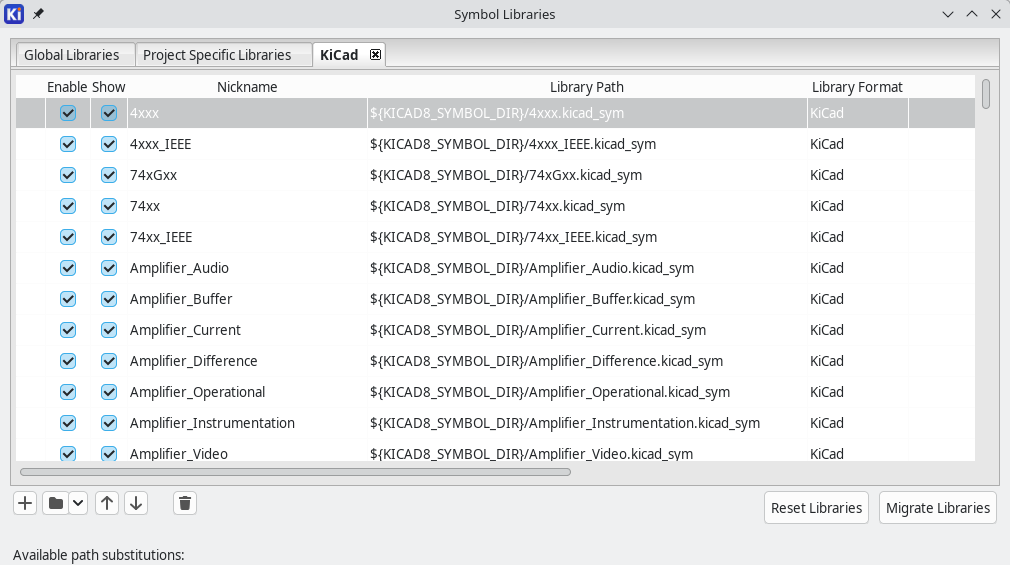Move the selected library up

pyautogui.click(x=107, y=503)
